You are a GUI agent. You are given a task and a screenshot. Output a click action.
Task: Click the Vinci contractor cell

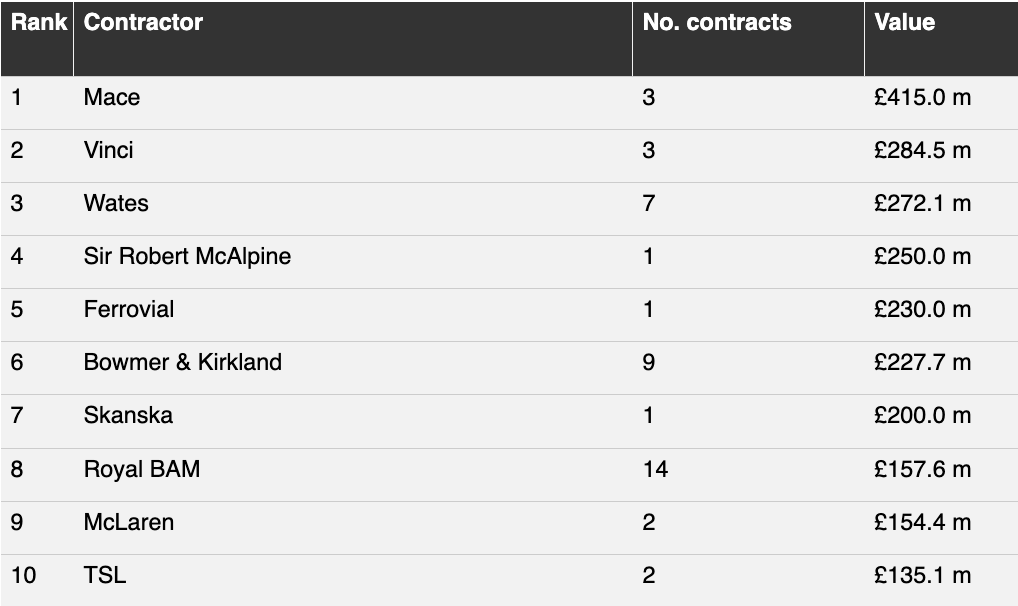pyautogui.click(x=108, y=151)
